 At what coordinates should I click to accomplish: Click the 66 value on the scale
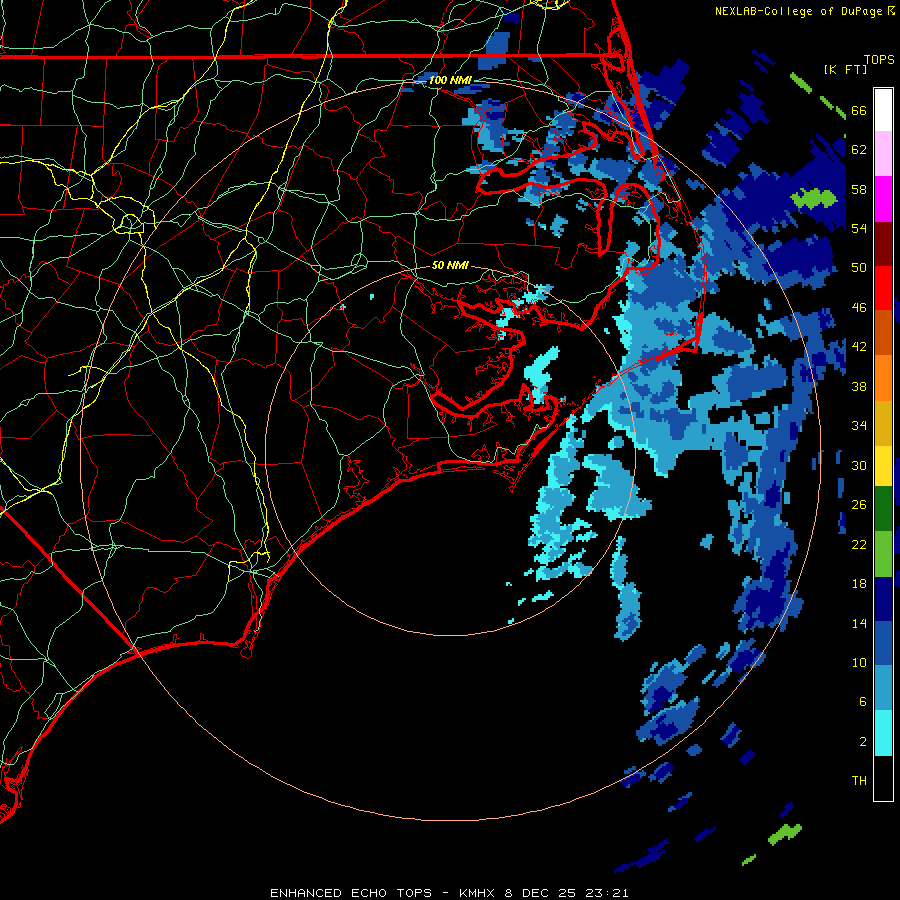coord(859,110)
